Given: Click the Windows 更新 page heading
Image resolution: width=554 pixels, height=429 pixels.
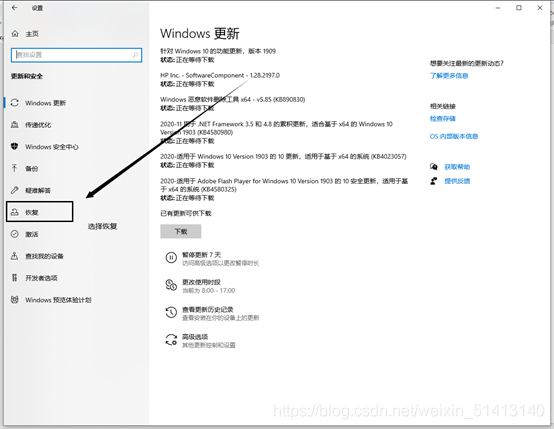Looking at the screenshot, I should [x=200, y=34].
